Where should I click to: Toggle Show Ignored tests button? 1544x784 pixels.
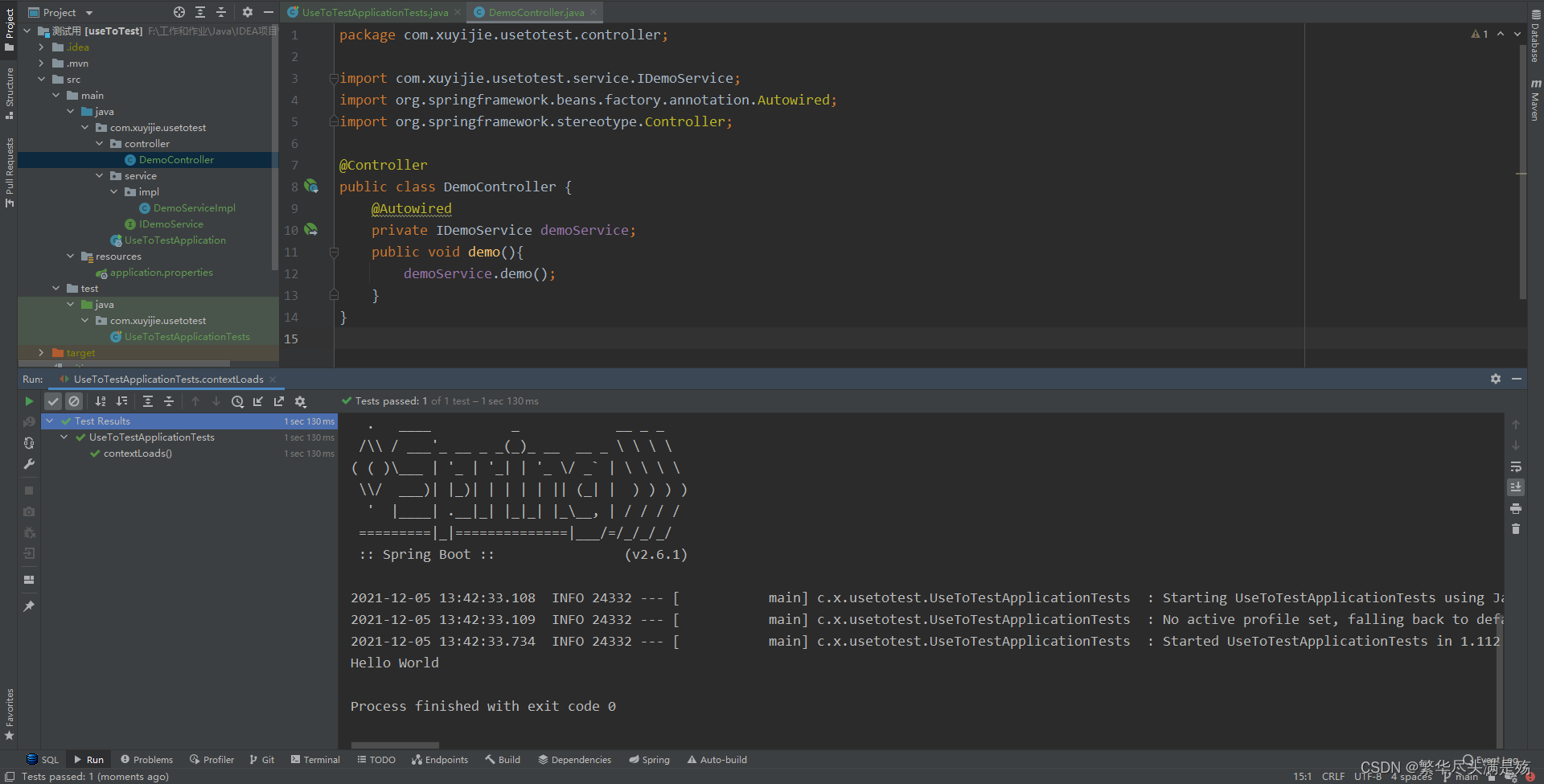coord(74,401)
